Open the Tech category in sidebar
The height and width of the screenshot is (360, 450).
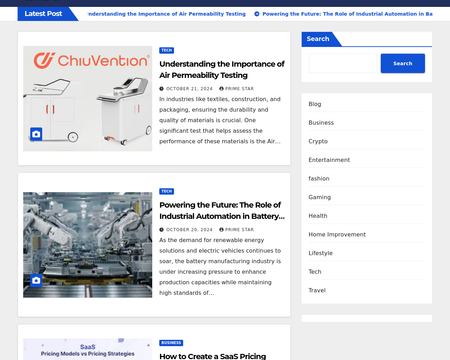(315, 272)
